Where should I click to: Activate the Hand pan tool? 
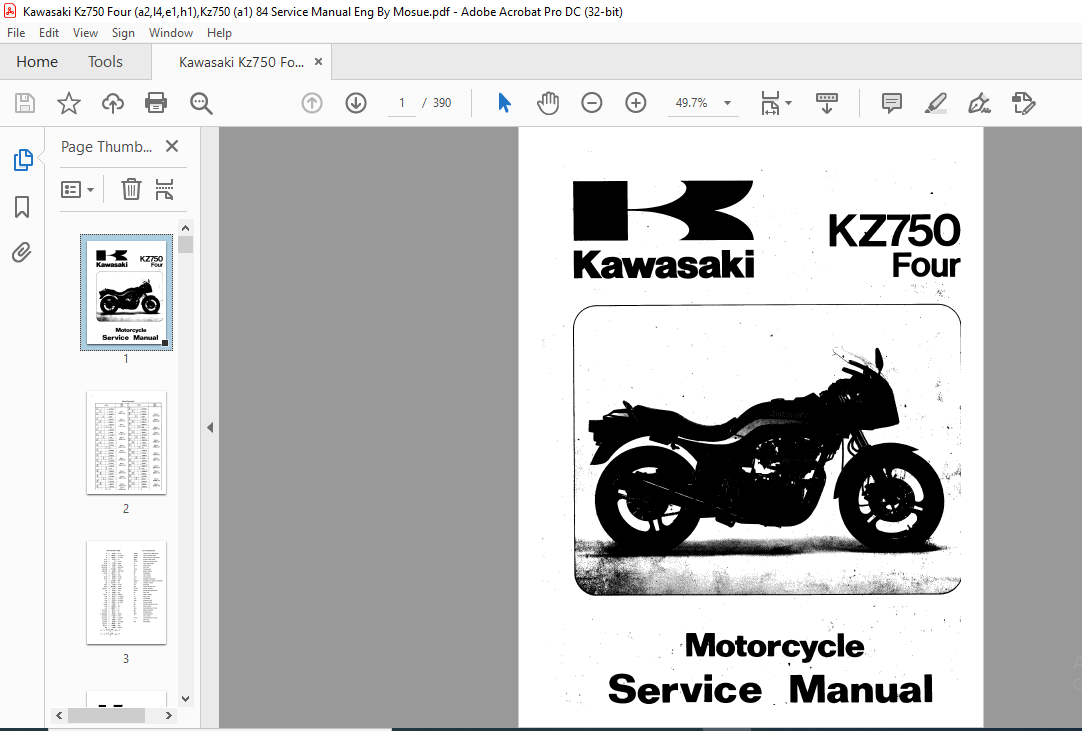[548, 104]
